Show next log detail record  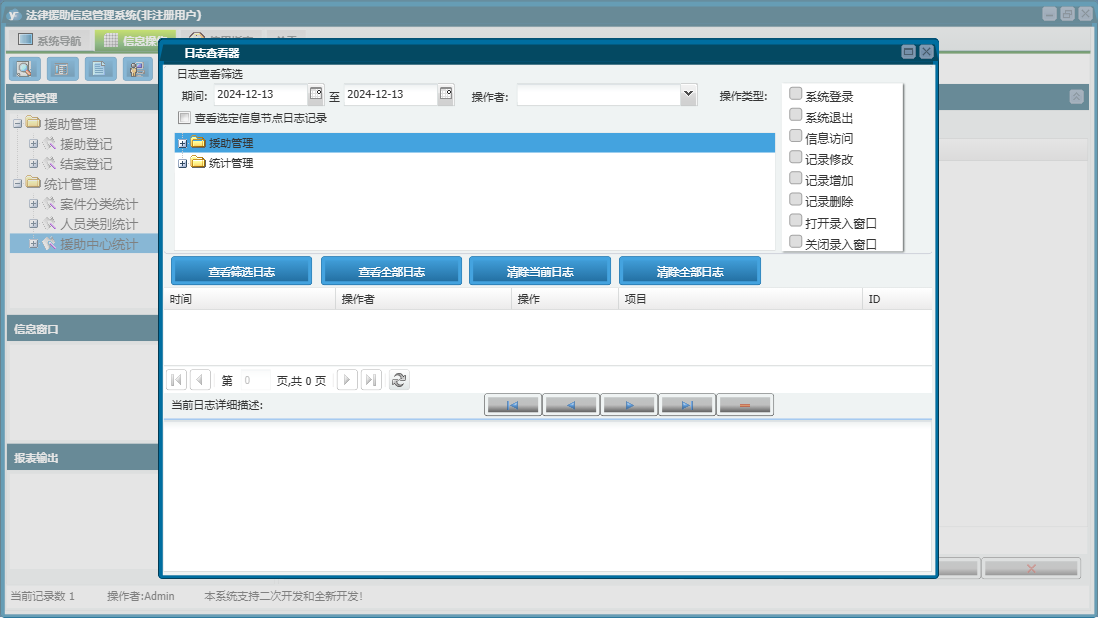pyautogui.click(x=629, y=405)
